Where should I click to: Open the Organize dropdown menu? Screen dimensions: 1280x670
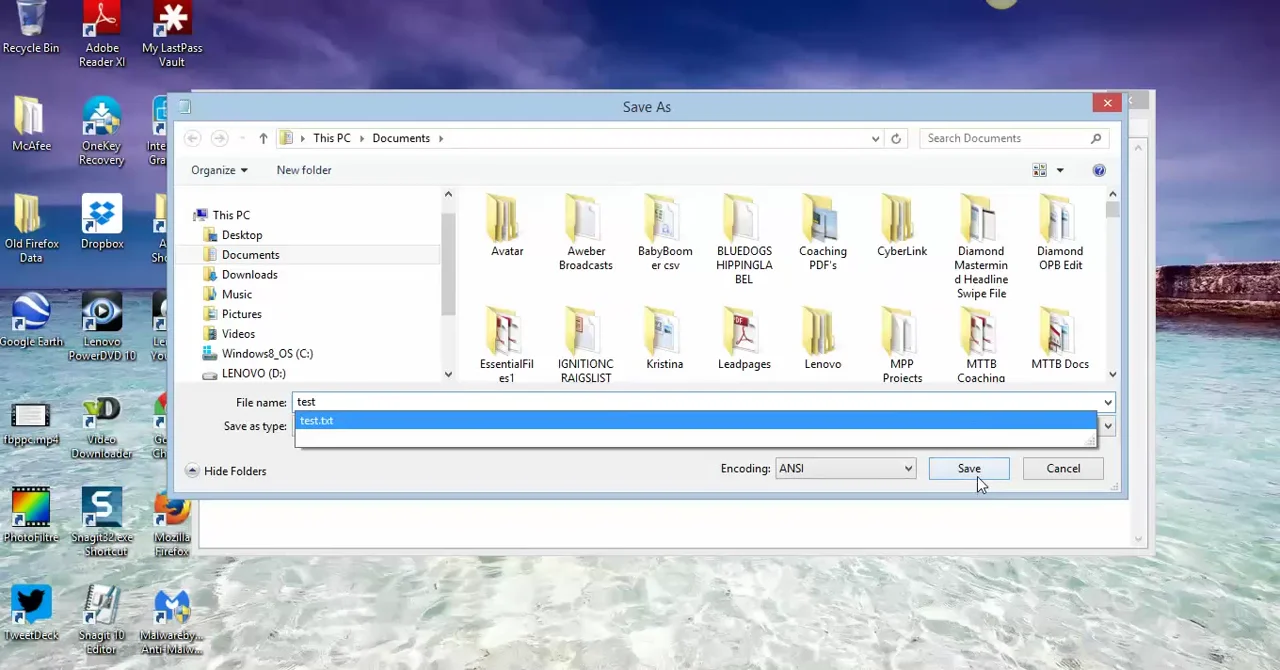(x=219, y=170)
